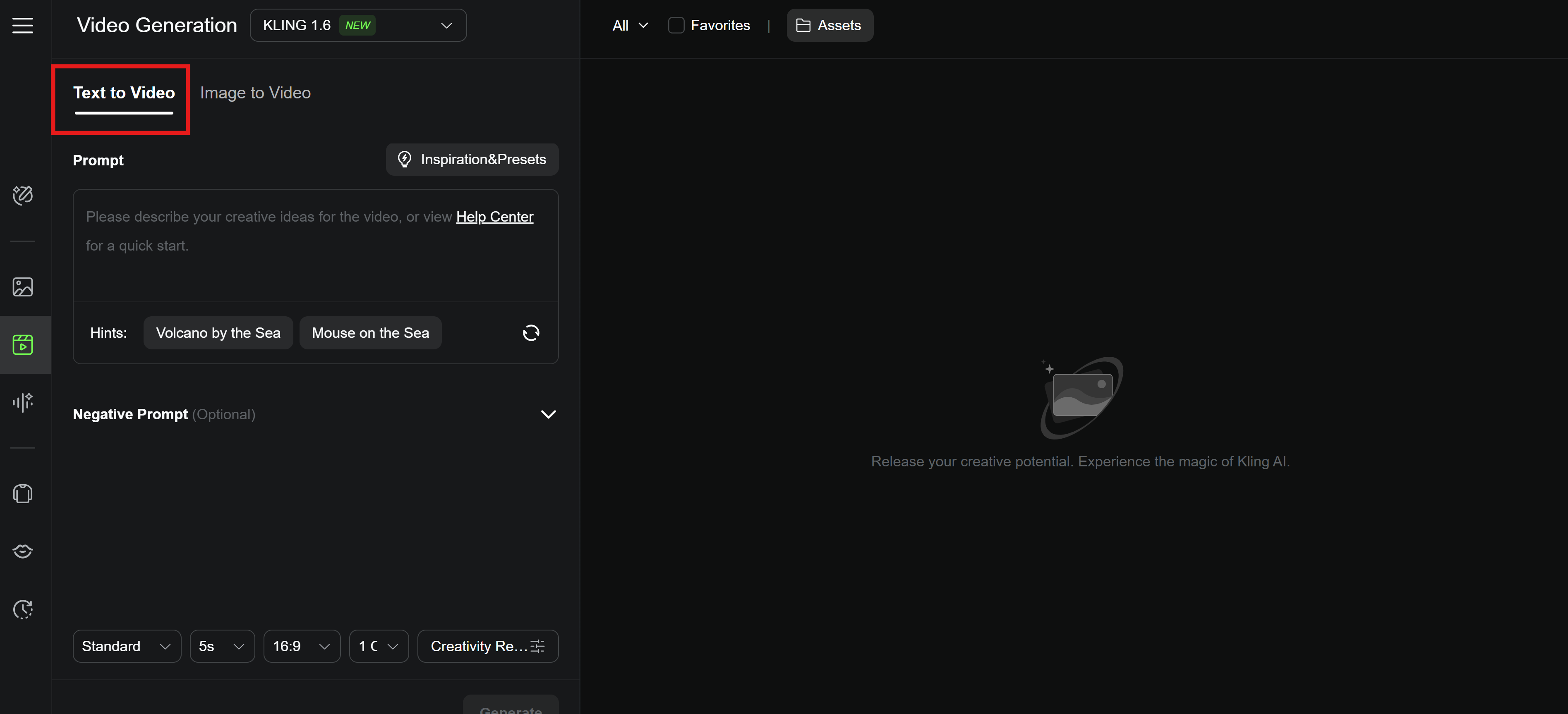
Task: Open the KLING 1.6 model dropdown
Action: [x=358, y=26]
